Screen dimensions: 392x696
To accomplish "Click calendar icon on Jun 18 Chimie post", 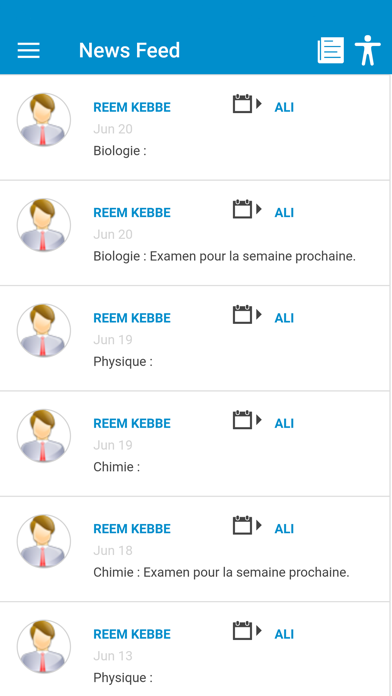I will pyautogui.click(x=247, y=526).
